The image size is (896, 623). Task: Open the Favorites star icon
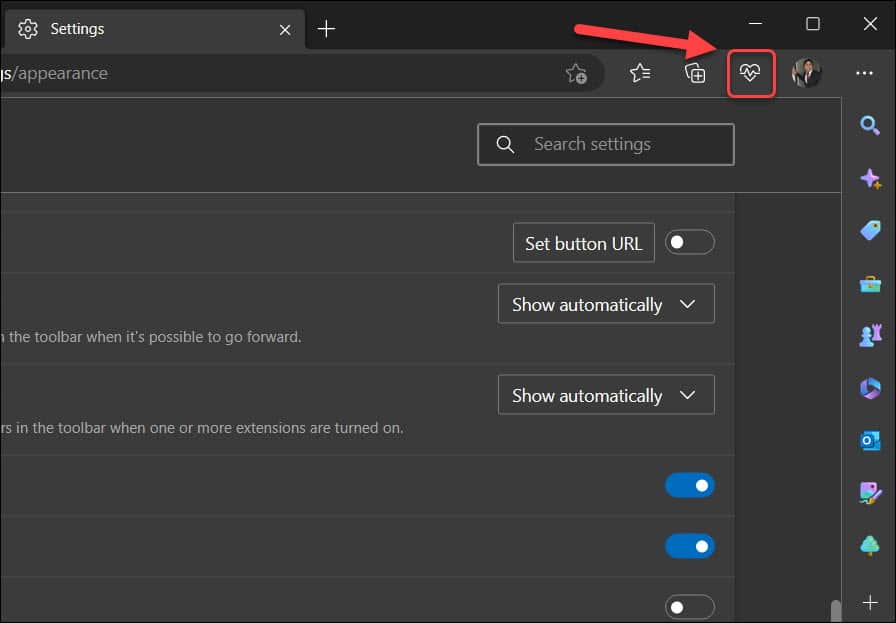tap(641, 72)
